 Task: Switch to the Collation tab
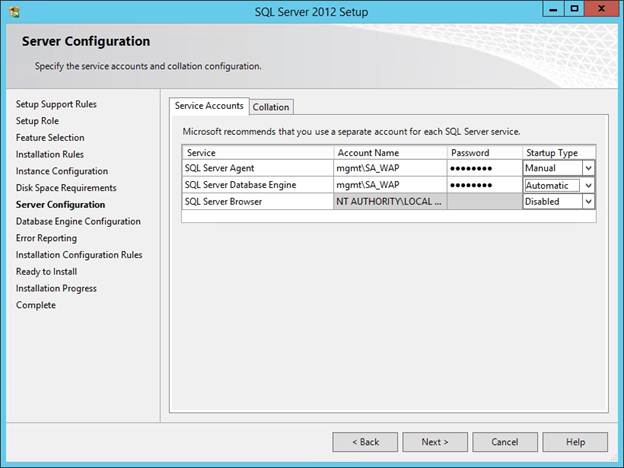[271, 107]
